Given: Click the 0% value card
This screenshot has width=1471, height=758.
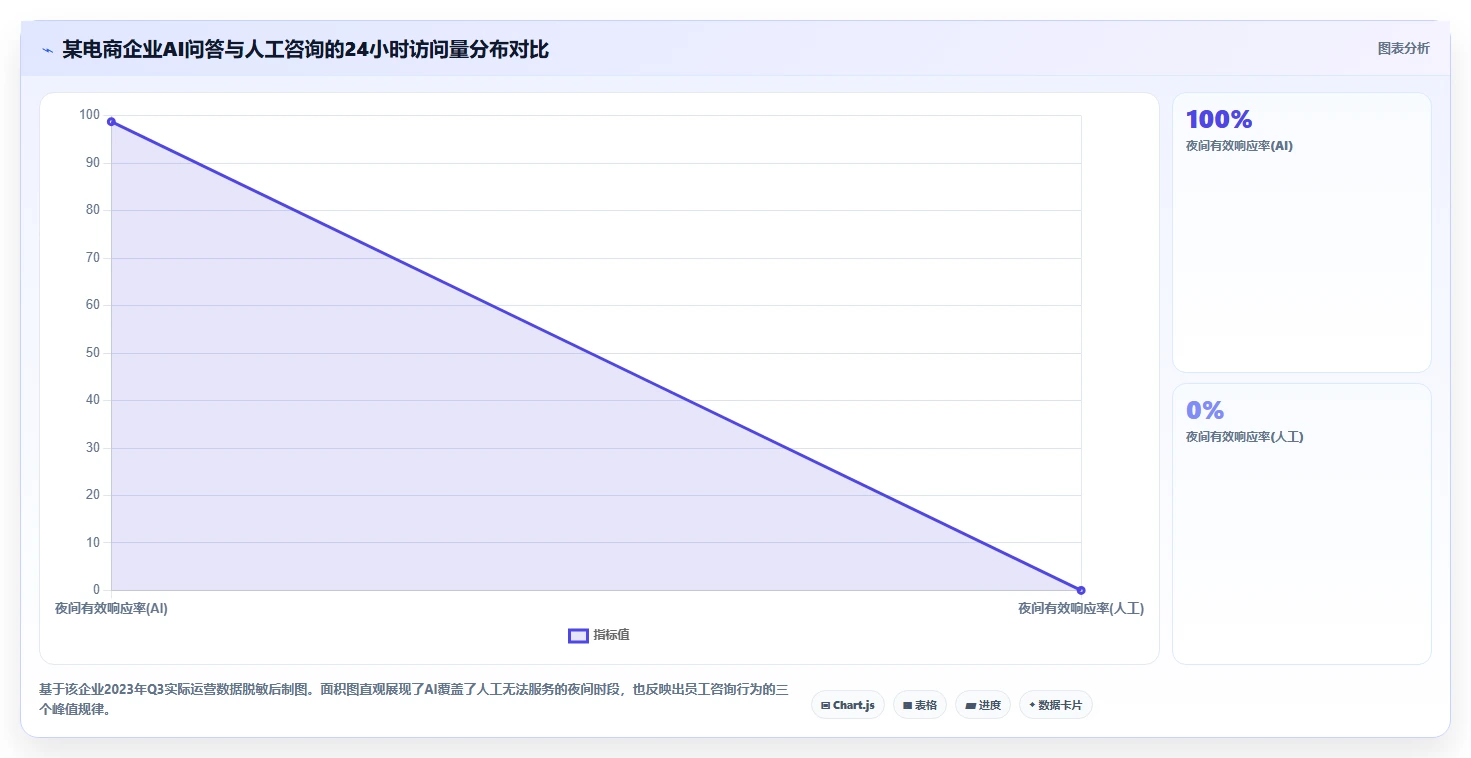Looking at the screenshot, I should click(x=1301, y=523).
